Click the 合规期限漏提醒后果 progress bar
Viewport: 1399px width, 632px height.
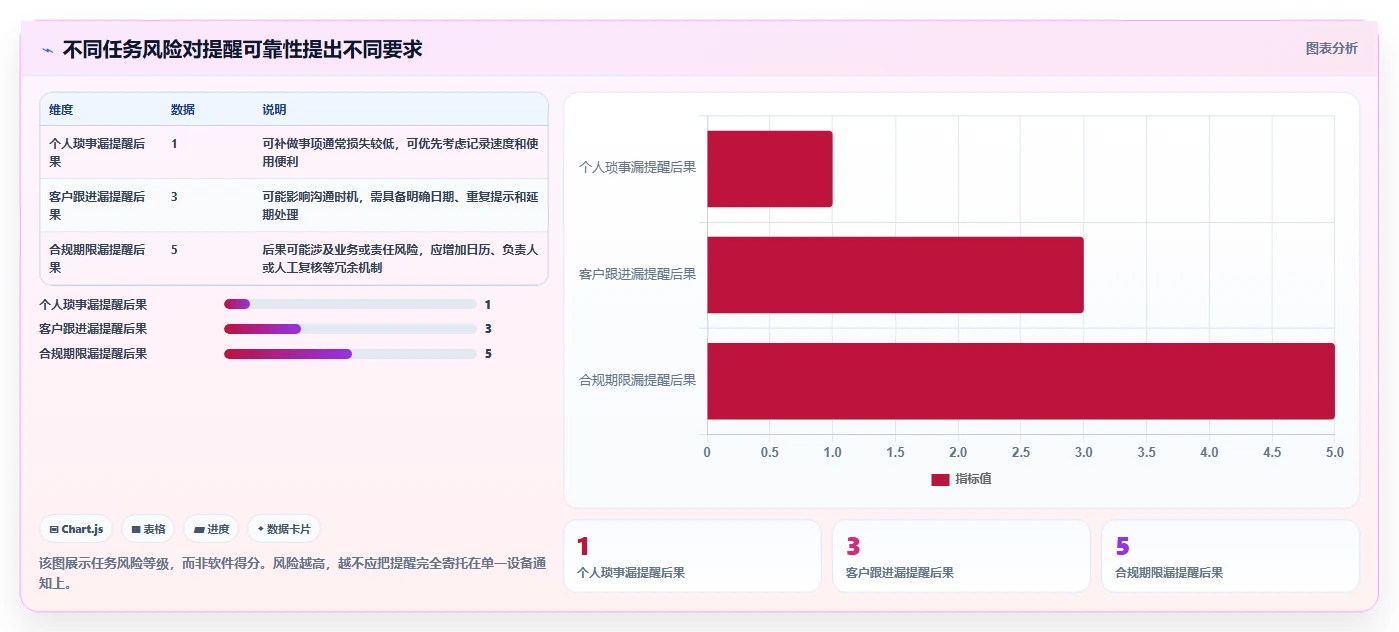click(350, 354)
